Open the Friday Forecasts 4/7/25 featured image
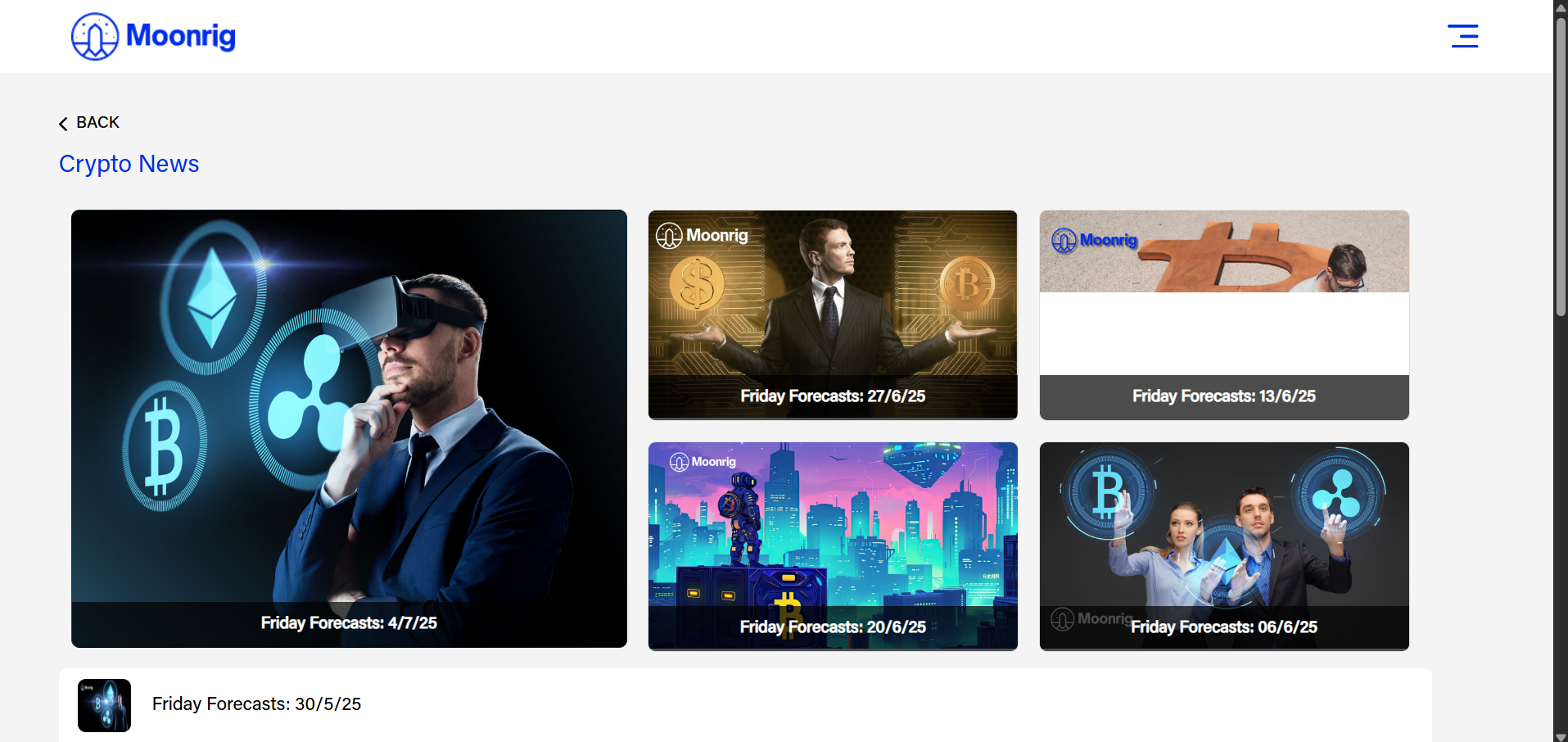1568x742 pixels. coord(349,428)
